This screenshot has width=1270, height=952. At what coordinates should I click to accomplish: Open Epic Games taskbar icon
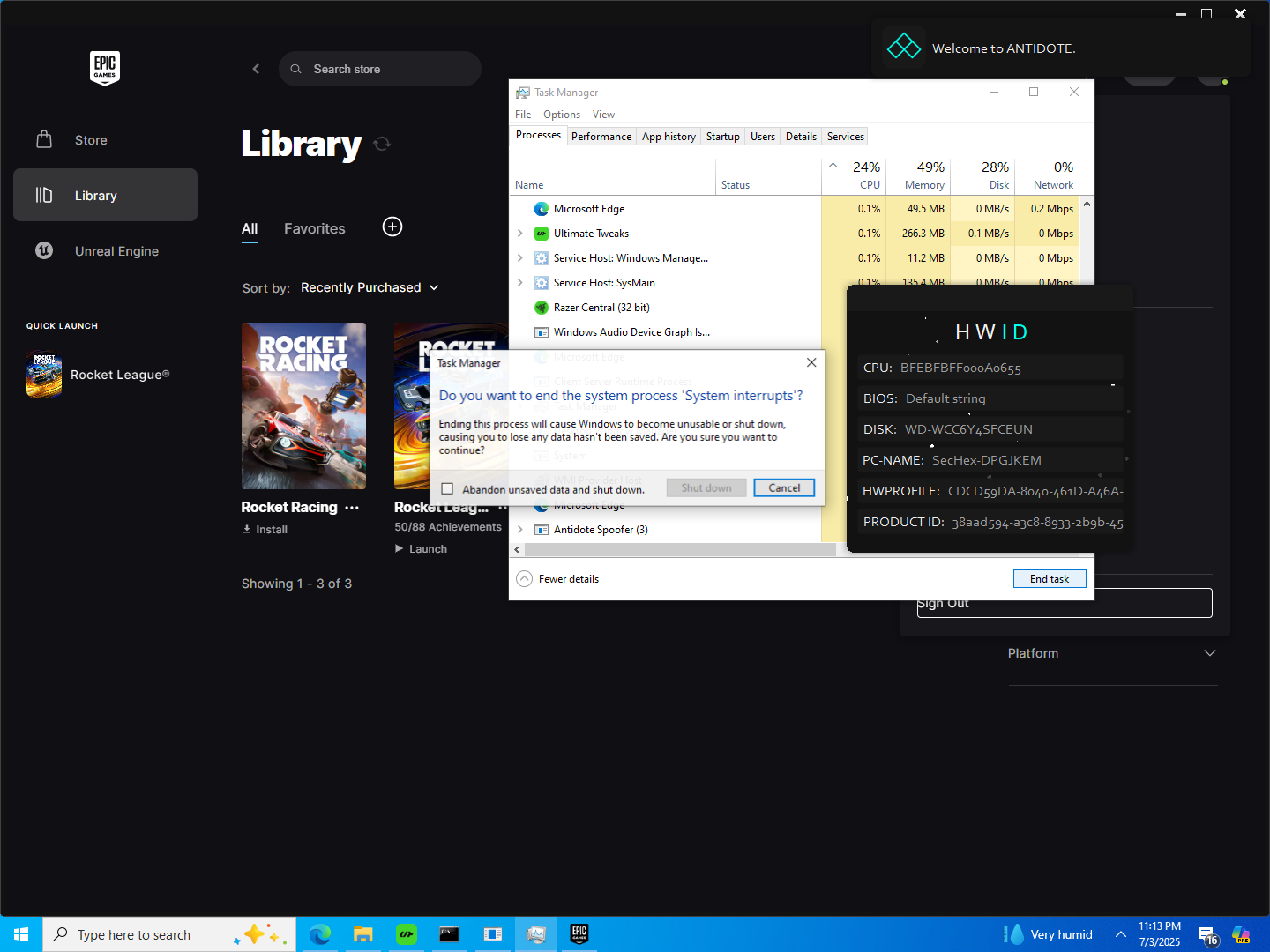coord(579,934)
